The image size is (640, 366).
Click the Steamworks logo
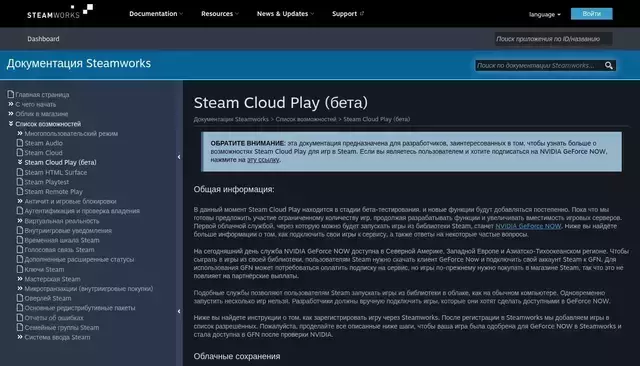60,12
